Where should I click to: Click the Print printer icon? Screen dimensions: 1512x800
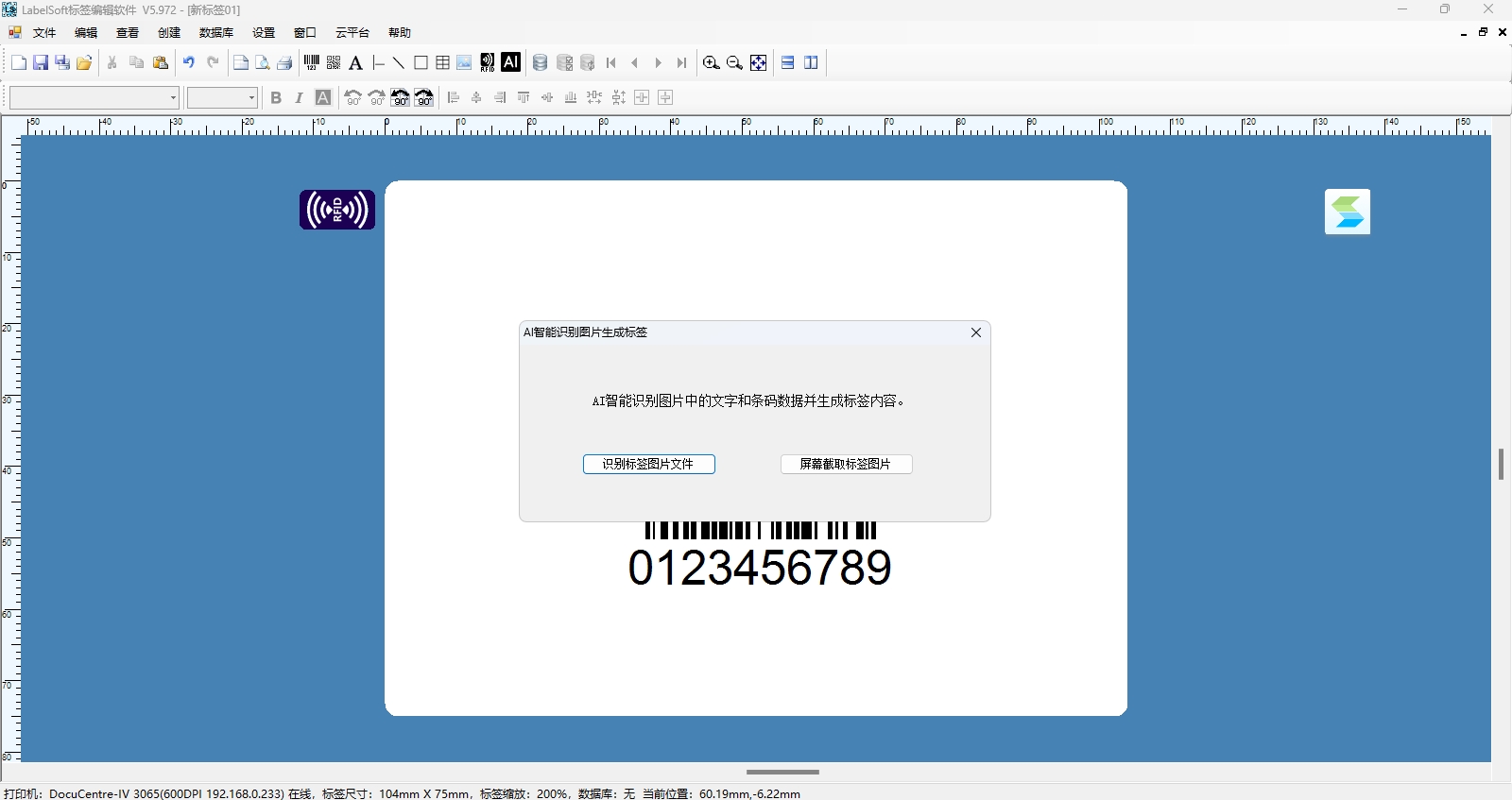tap(284, 62)
